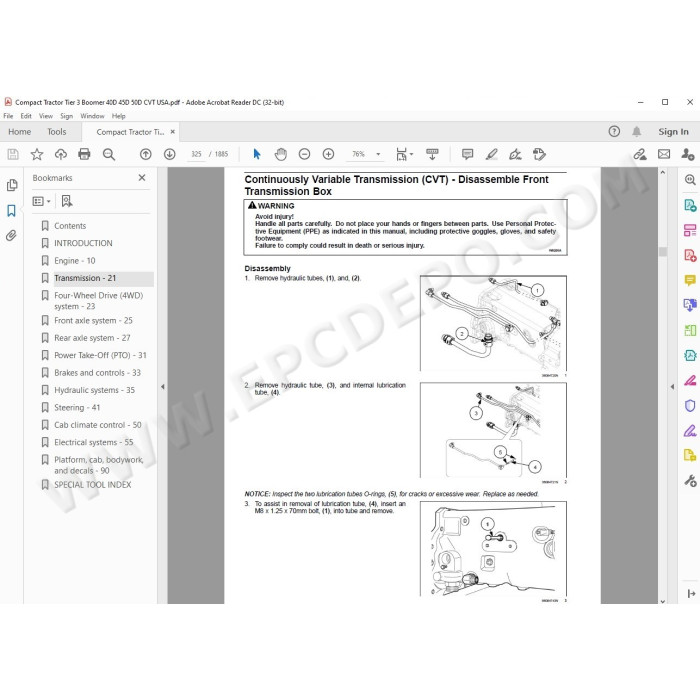Zoom out with minus icon

pyautogui.click(x=304, y=154)
